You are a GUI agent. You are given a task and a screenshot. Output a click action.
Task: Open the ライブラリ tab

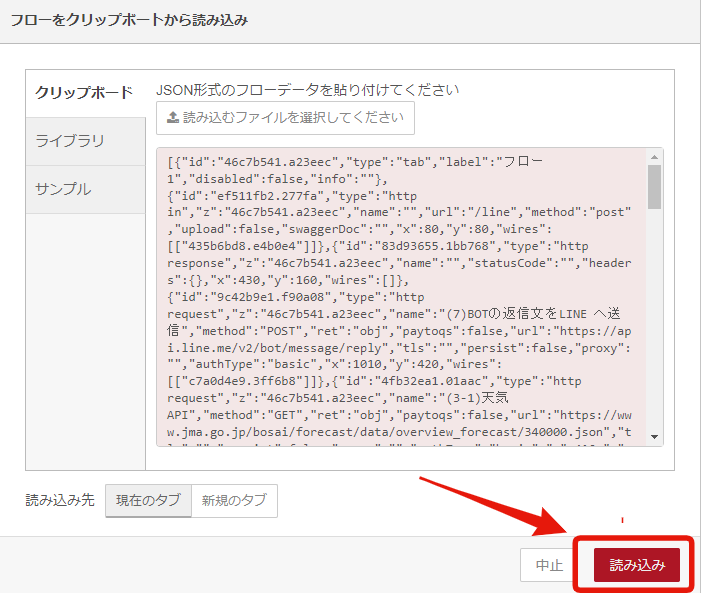[85, 141]
